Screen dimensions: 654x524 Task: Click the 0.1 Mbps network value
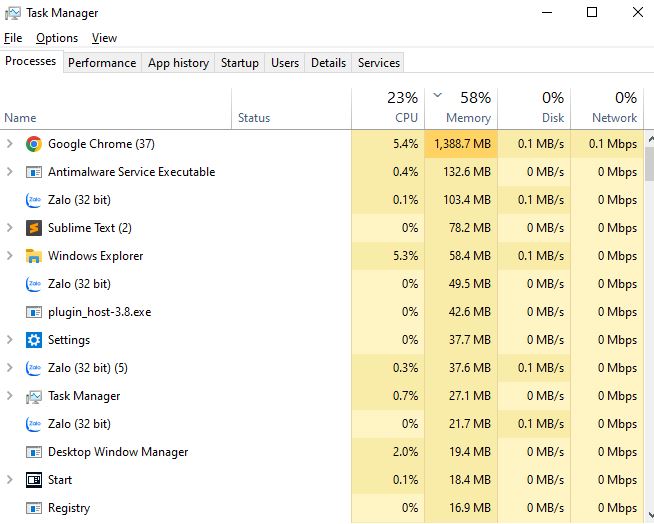coord(613,144)
